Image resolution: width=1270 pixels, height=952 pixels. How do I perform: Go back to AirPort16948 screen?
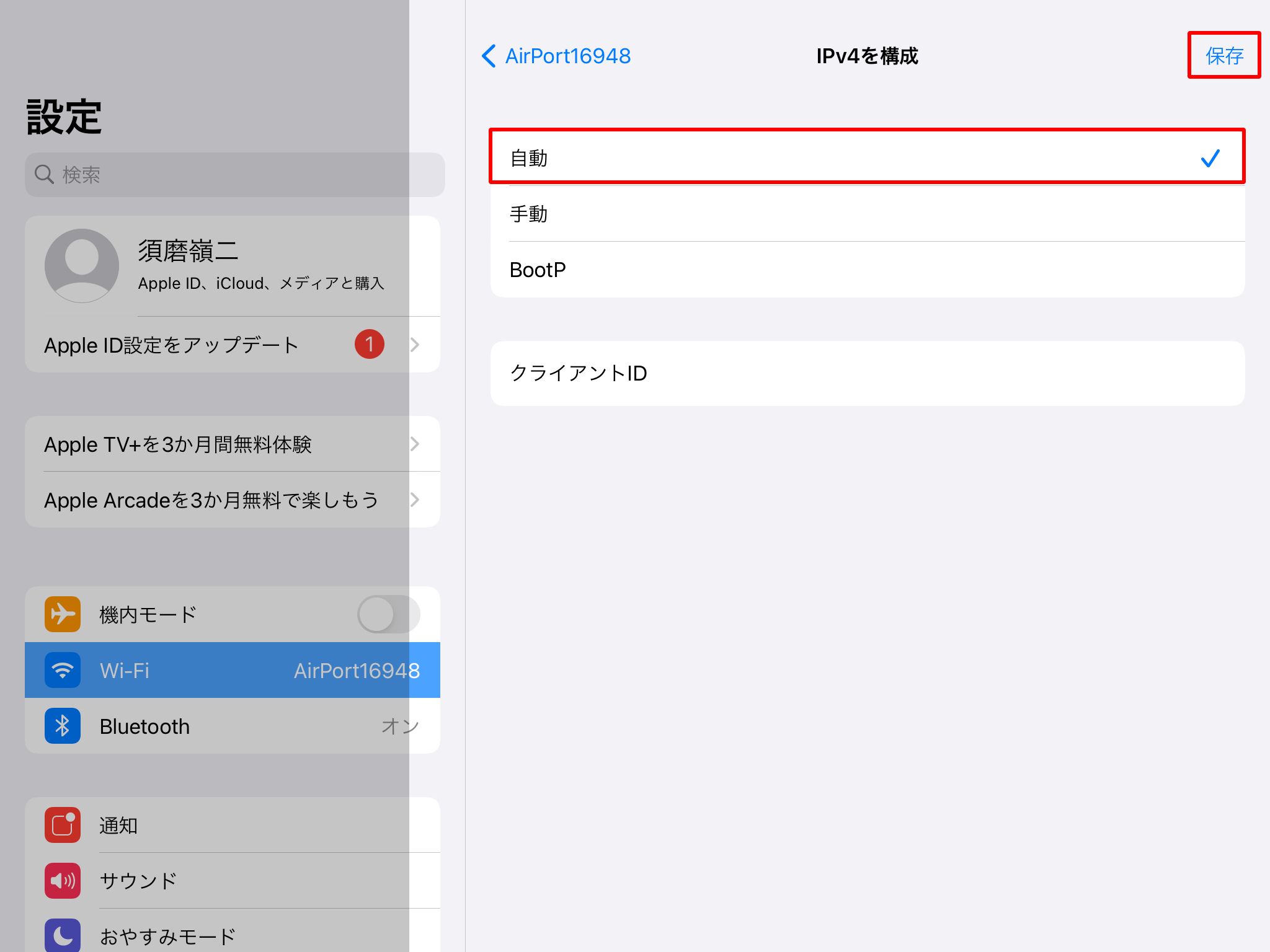click(556, 56)
